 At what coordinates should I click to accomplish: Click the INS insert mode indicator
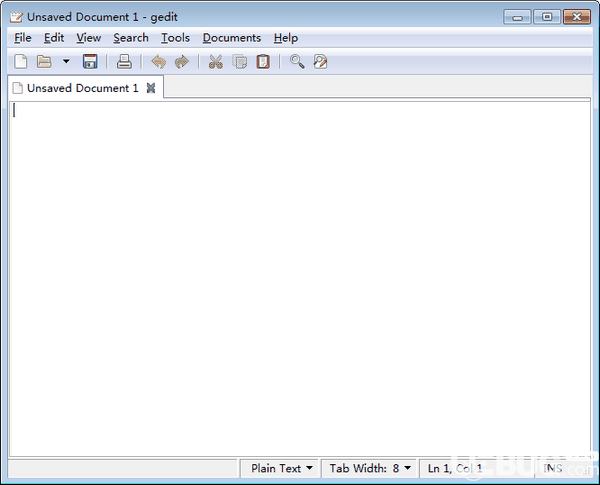[553, 468]
